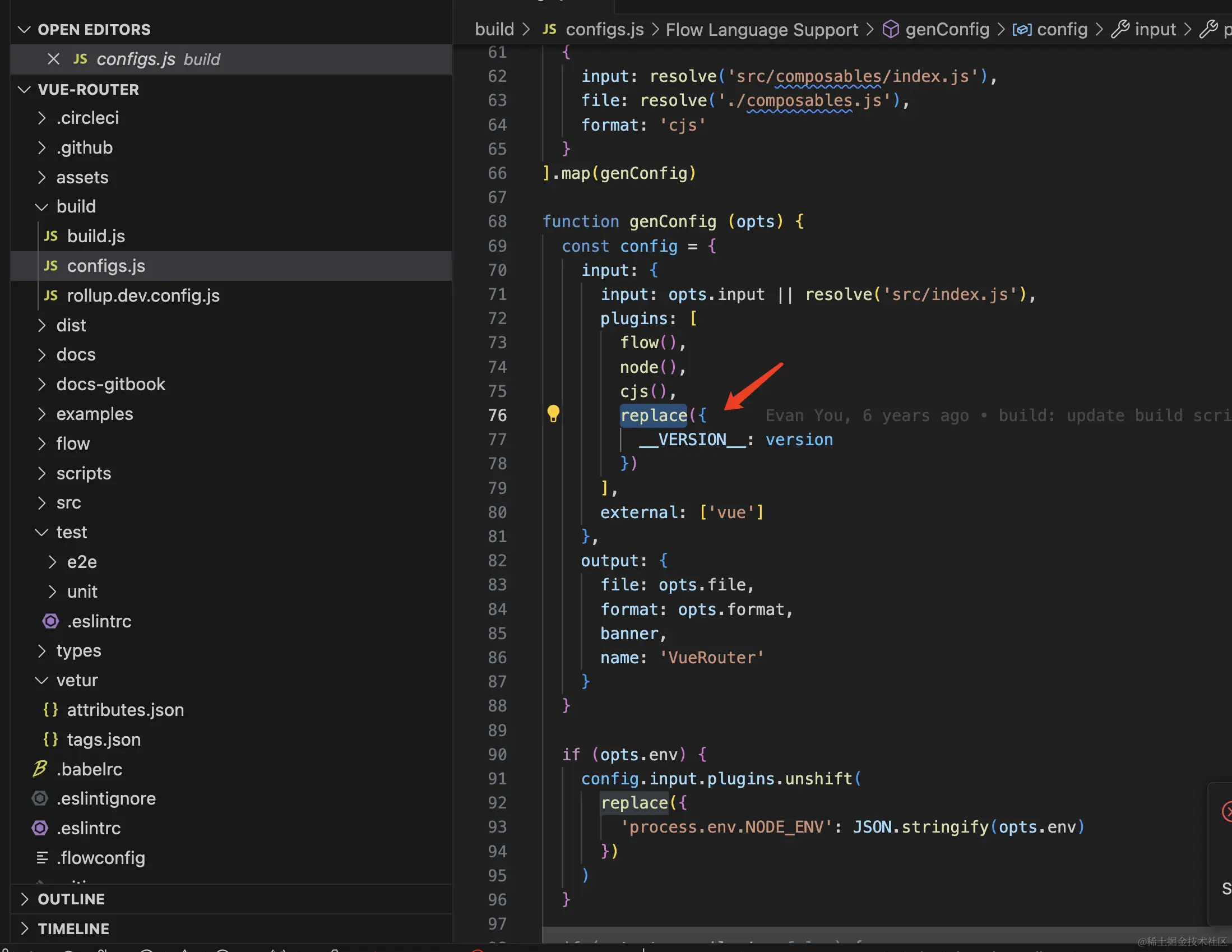Select genConfig in the breadcrumb
1232x952 pixels.
click(947, 29)
